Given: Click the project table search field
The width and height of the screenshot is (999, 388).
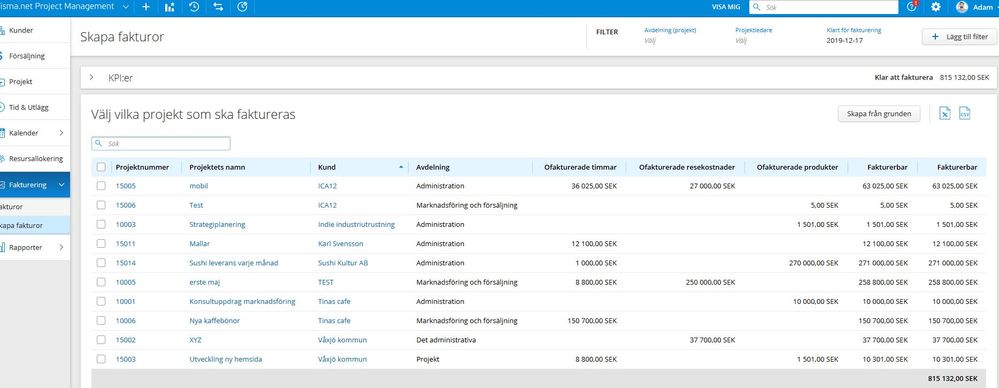Looking at the screenshot, I should coord(161,144).
